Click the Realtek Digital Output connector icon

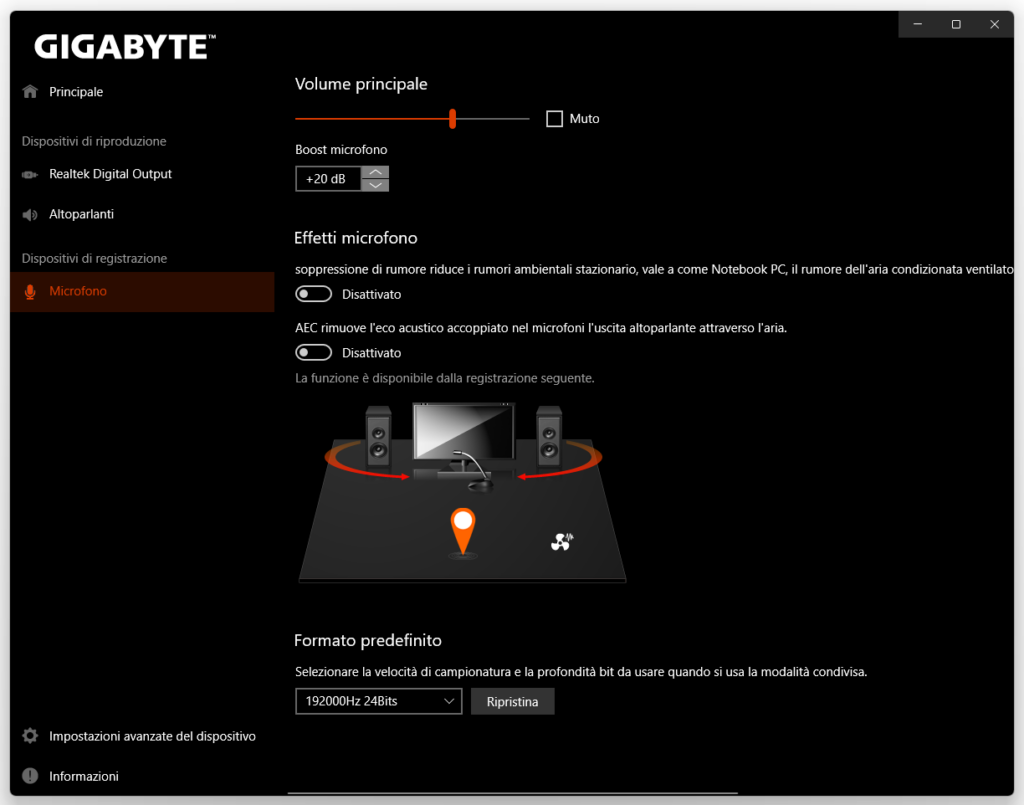click(30, 174)
